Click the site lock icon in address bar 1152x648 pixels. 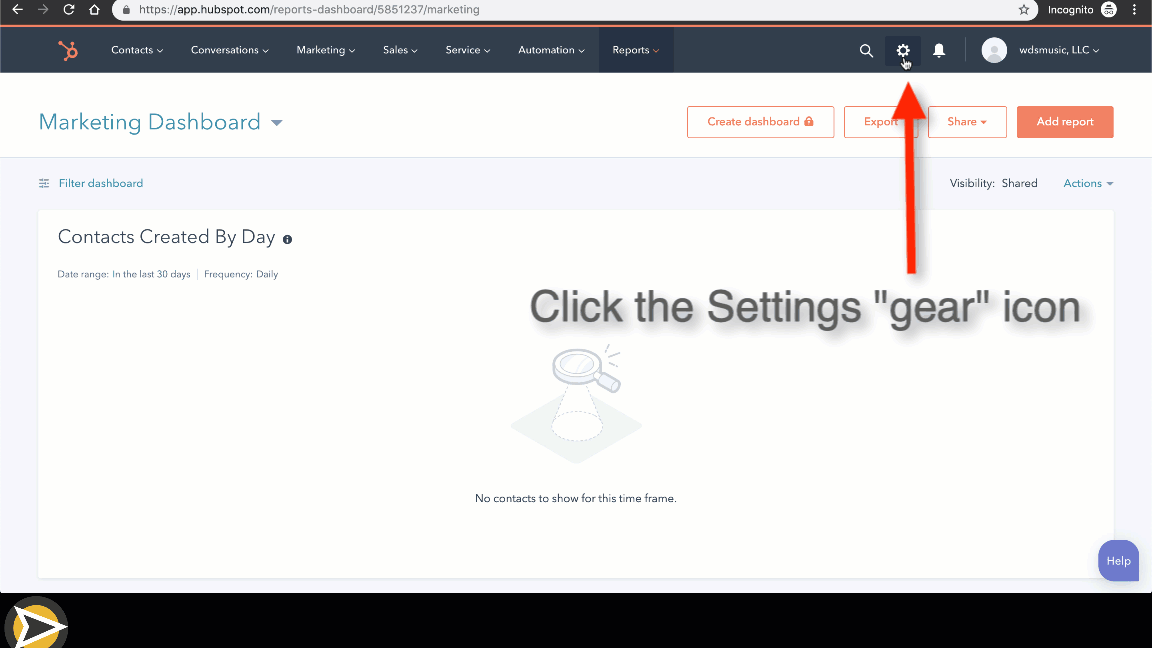[126, 10]
